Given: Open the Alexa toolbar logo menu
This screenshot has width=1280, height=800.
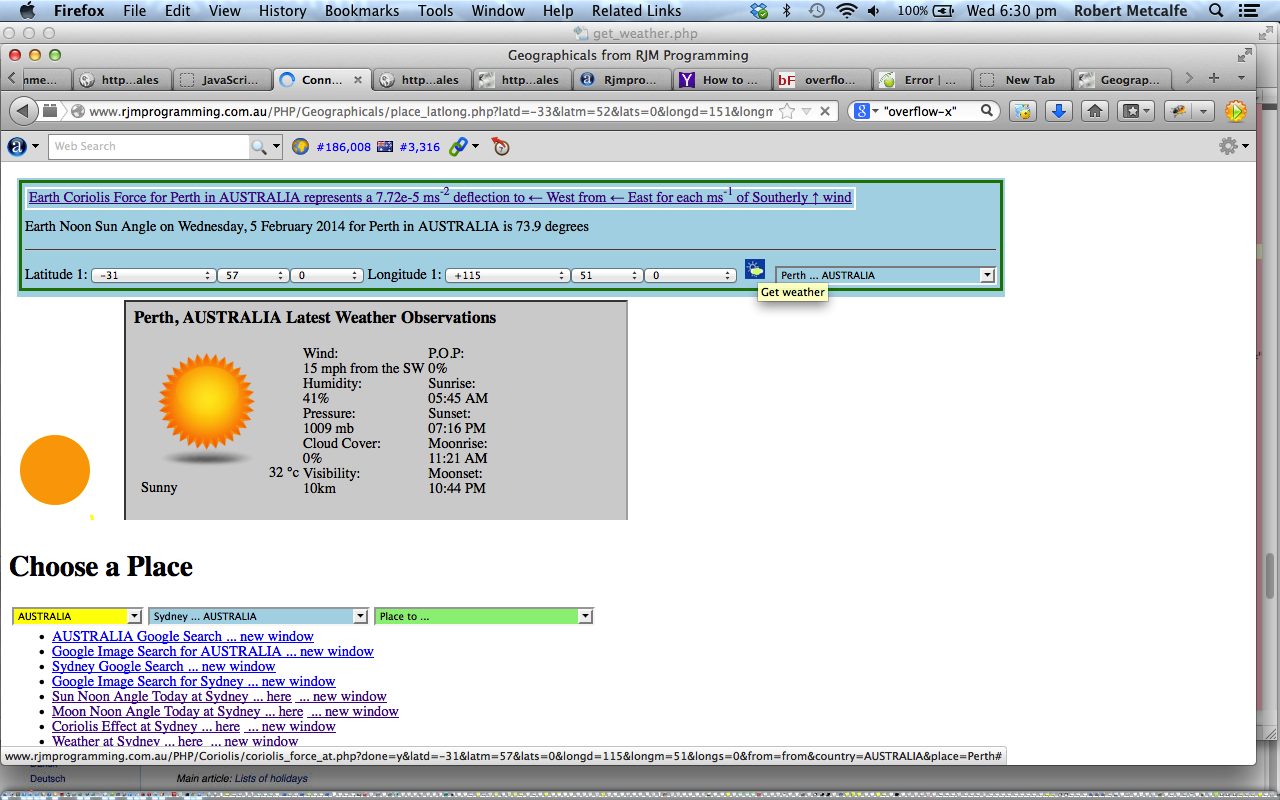Looking at the screenshot, I should tap(23, 147).
